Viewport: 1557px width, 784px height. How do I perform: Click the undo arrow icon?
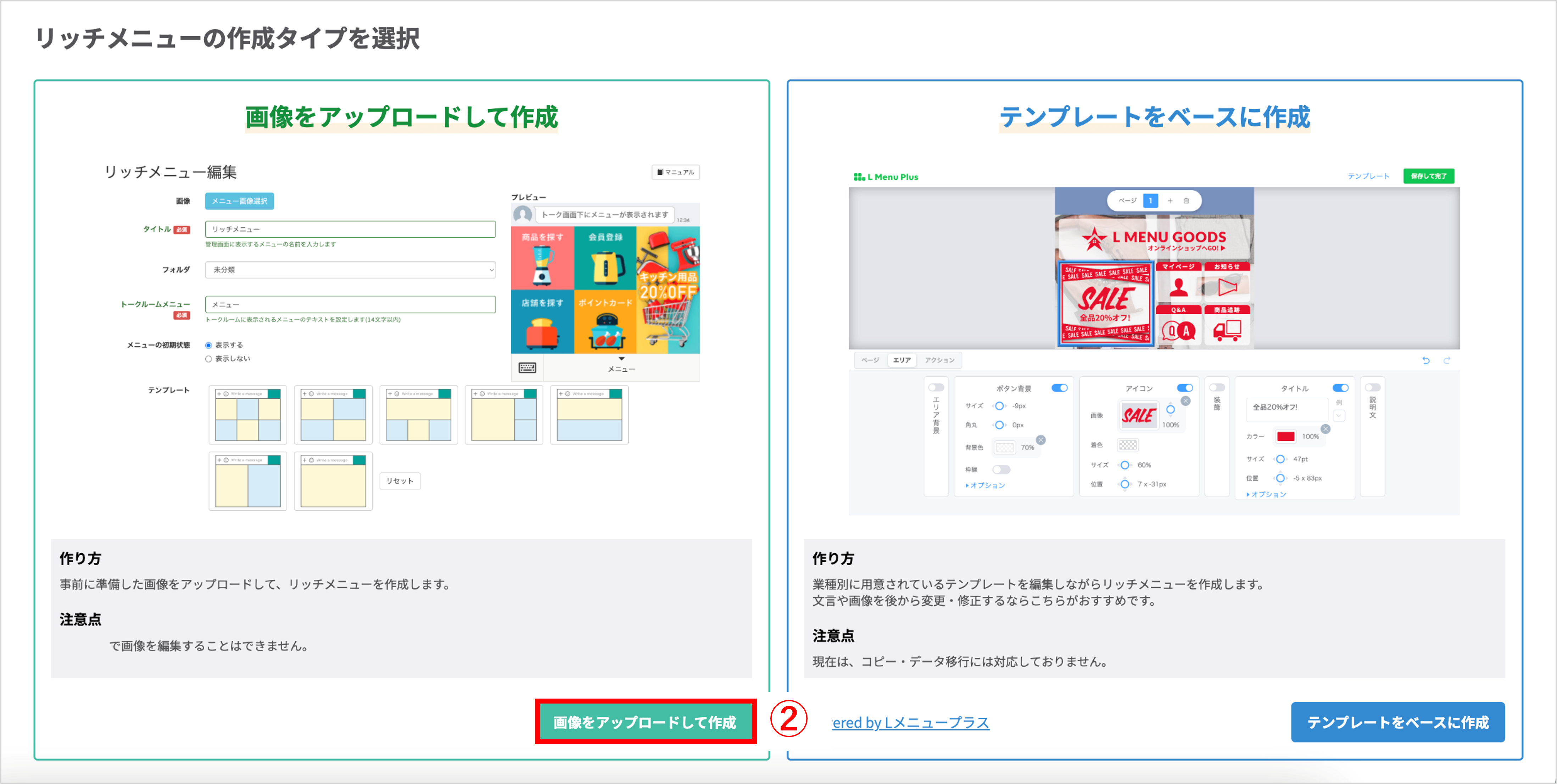point(1426,360)
